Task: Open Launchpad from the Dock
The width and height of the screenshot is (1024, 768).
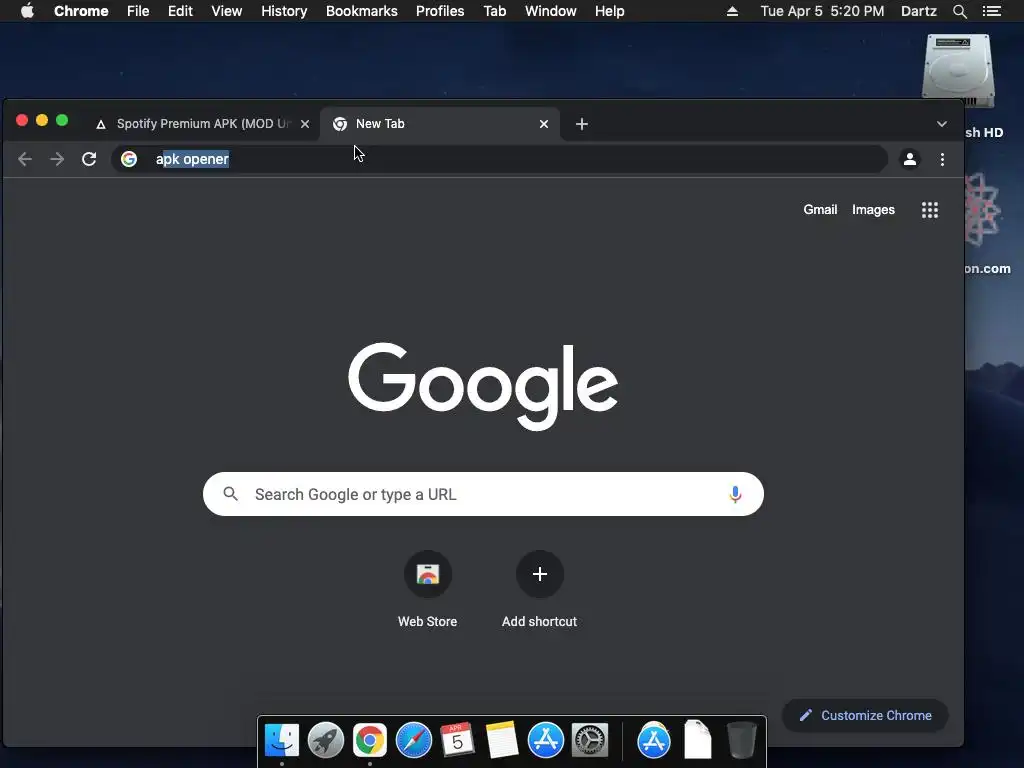Action: point(325,741)
